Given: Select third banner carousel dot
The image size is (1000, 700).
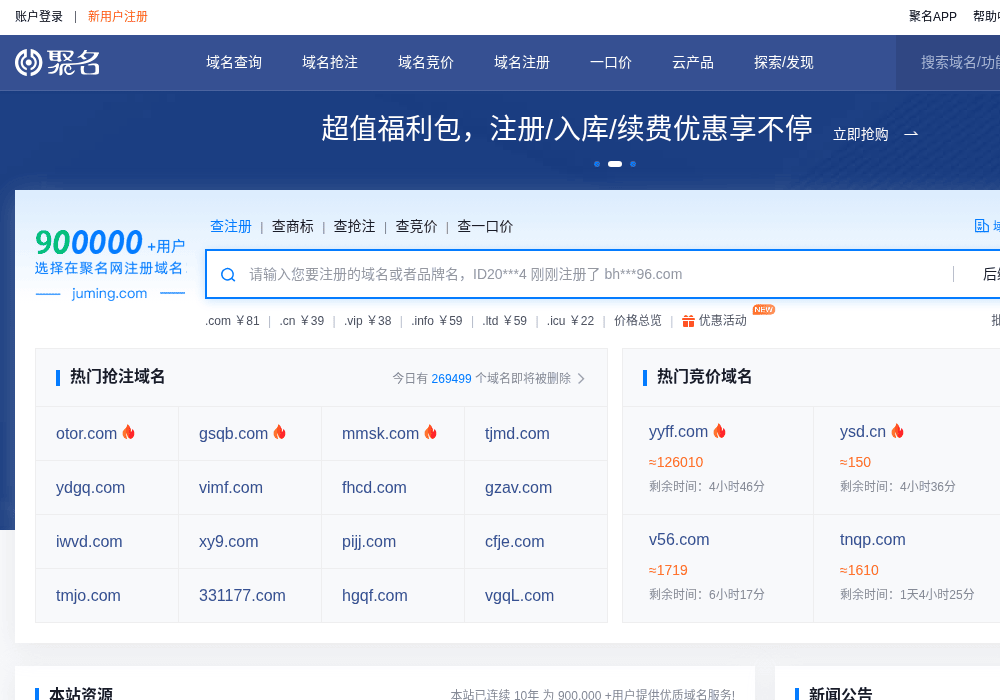Looking at the screenshot, I should 633,164.
